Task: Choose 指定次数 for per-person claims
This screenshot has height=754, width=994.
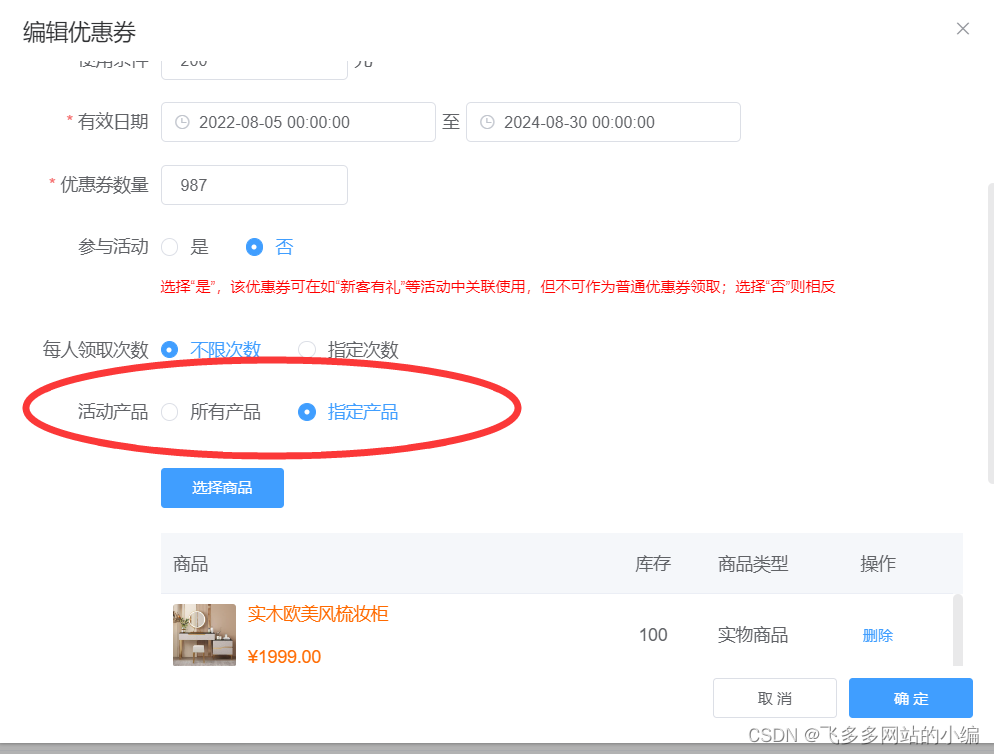Action: coord(348,349)
